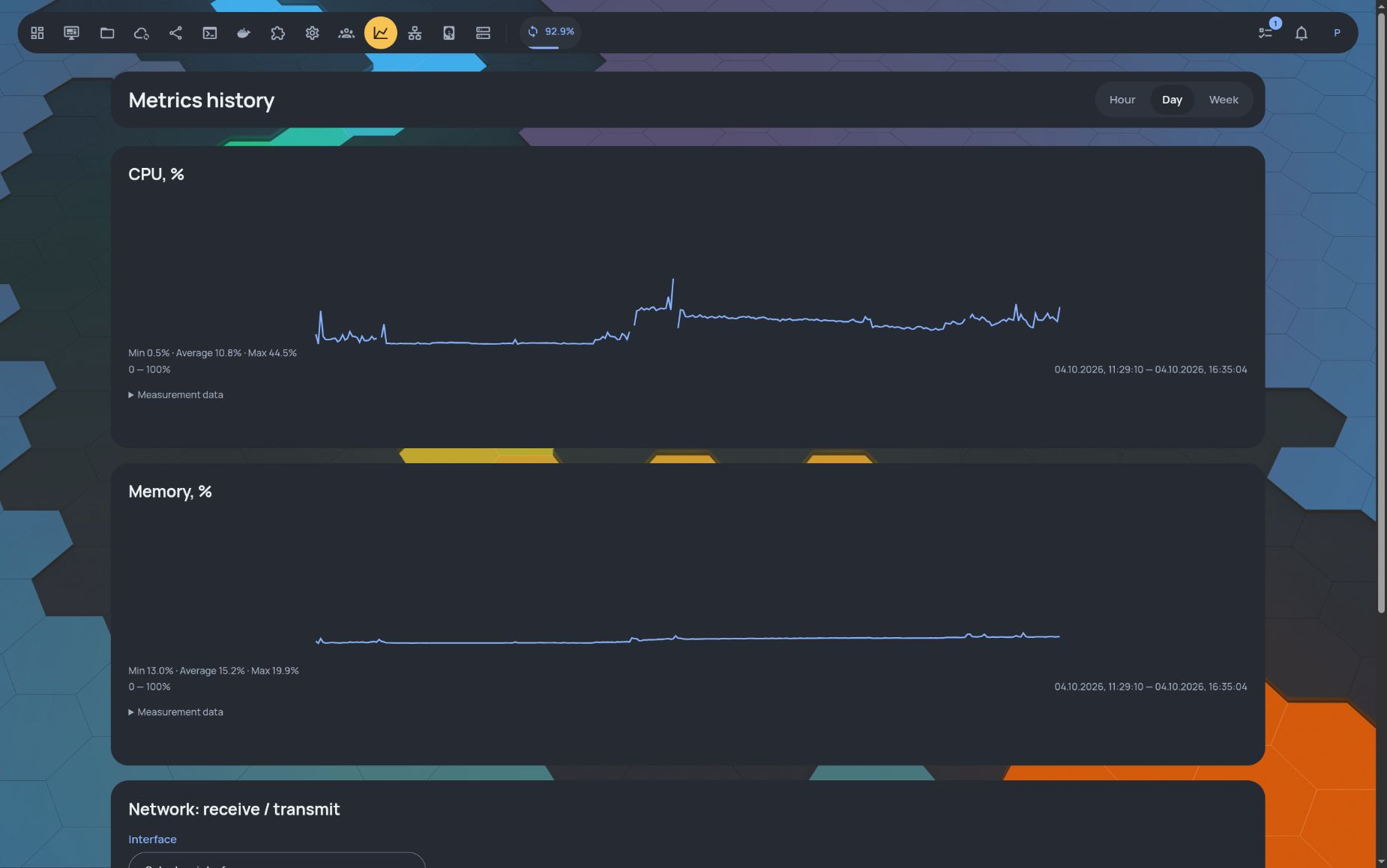Expand CPU Measurement data
The width and height of the screenshot is (1387, 868).
coord(176,395)
